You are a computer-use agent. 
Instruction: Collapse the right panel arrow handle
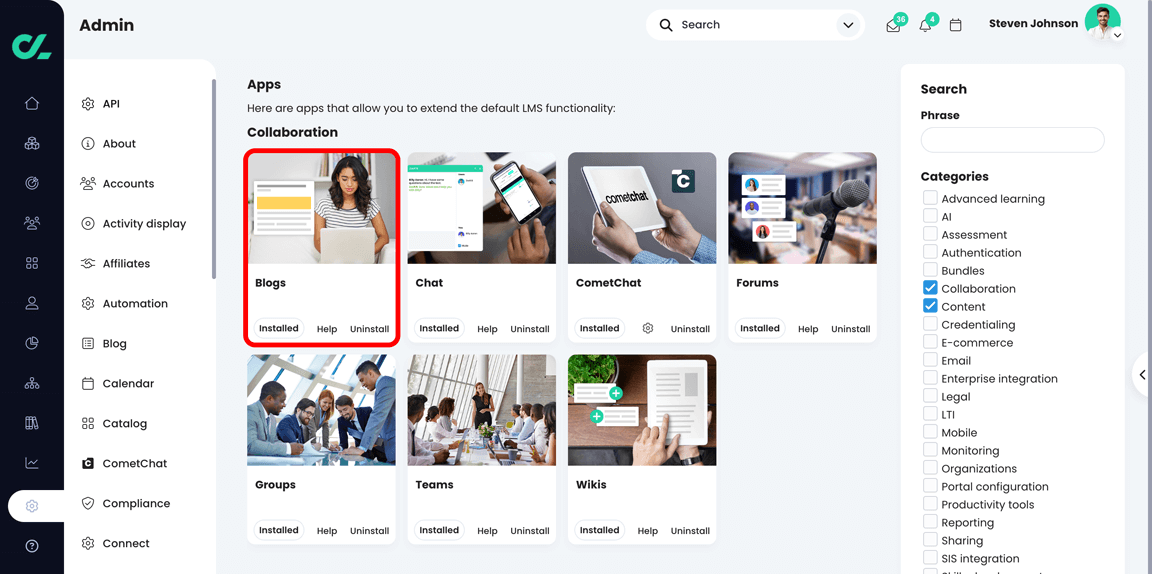pos(1142,375)
